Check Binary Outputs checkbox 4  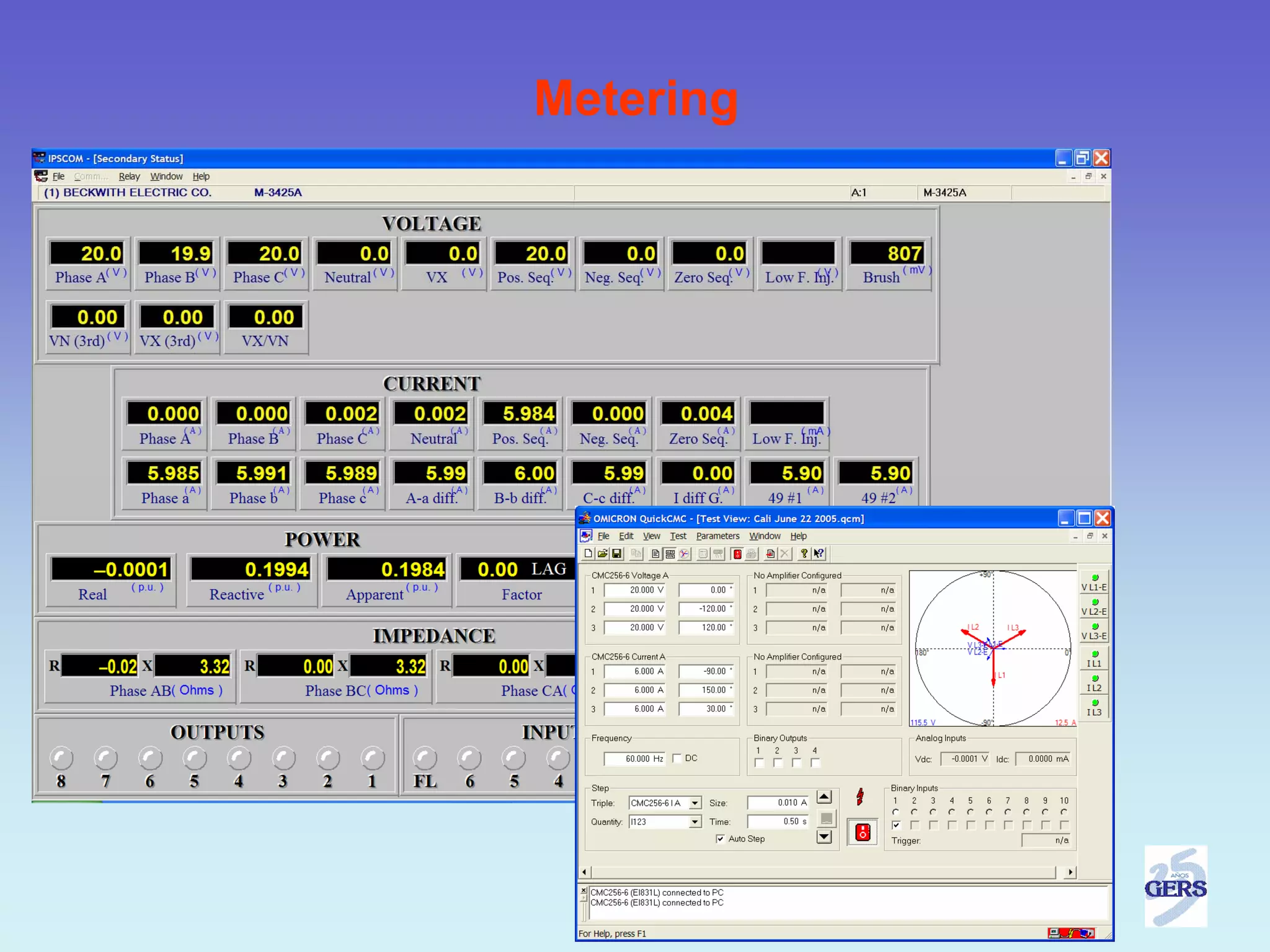tap(815, 763)
